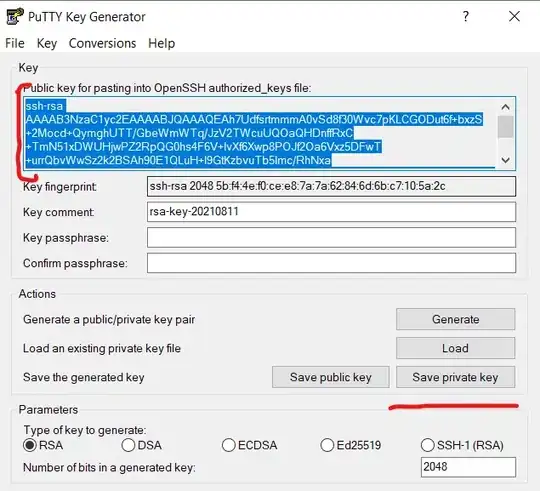Open the Conversions menu
The height and width of the screenshot is (491, 540).
click(x=102, y=43)
